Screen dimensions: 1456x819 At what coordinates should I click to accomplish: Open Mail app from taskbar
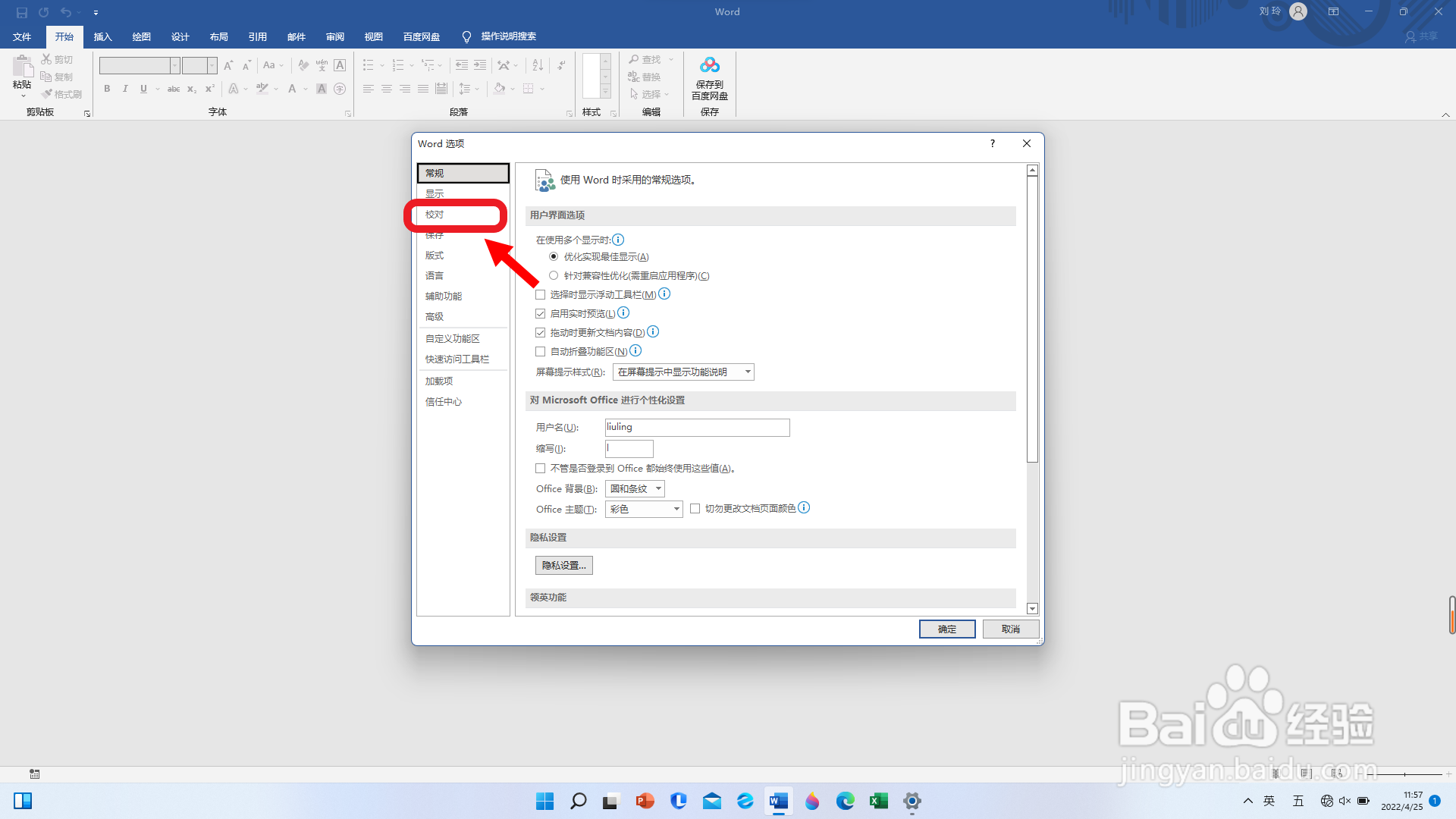click(711, 801)
